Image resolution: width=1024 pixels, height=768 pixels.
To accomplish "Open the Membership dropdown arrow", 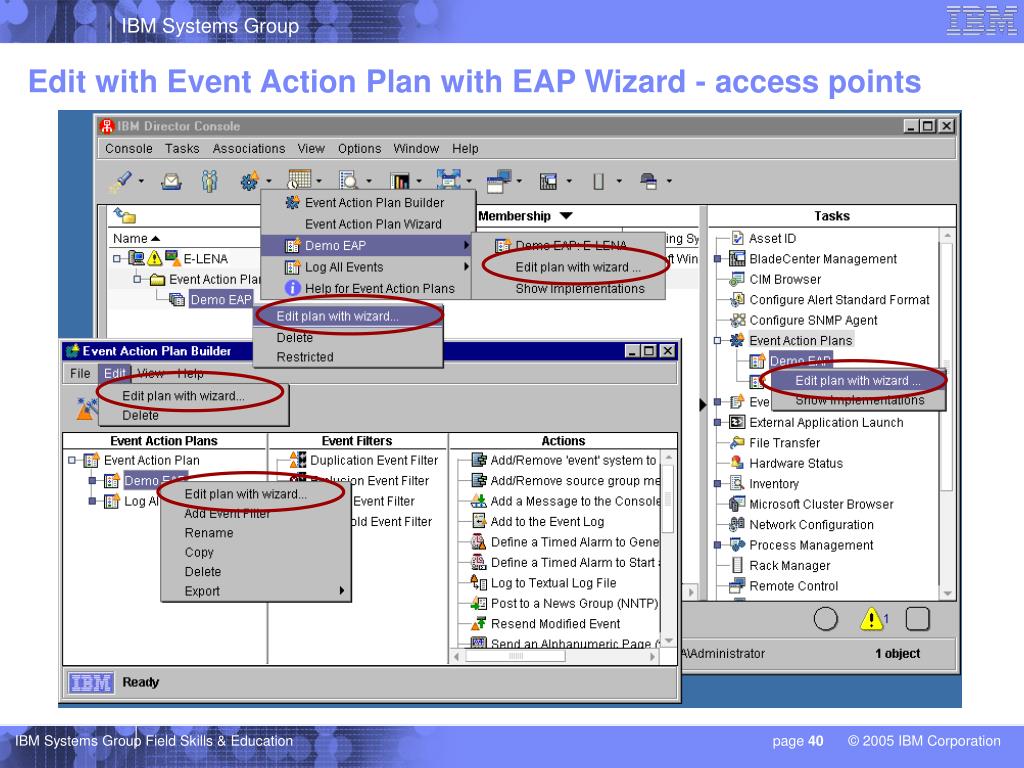I will [566, 216].
